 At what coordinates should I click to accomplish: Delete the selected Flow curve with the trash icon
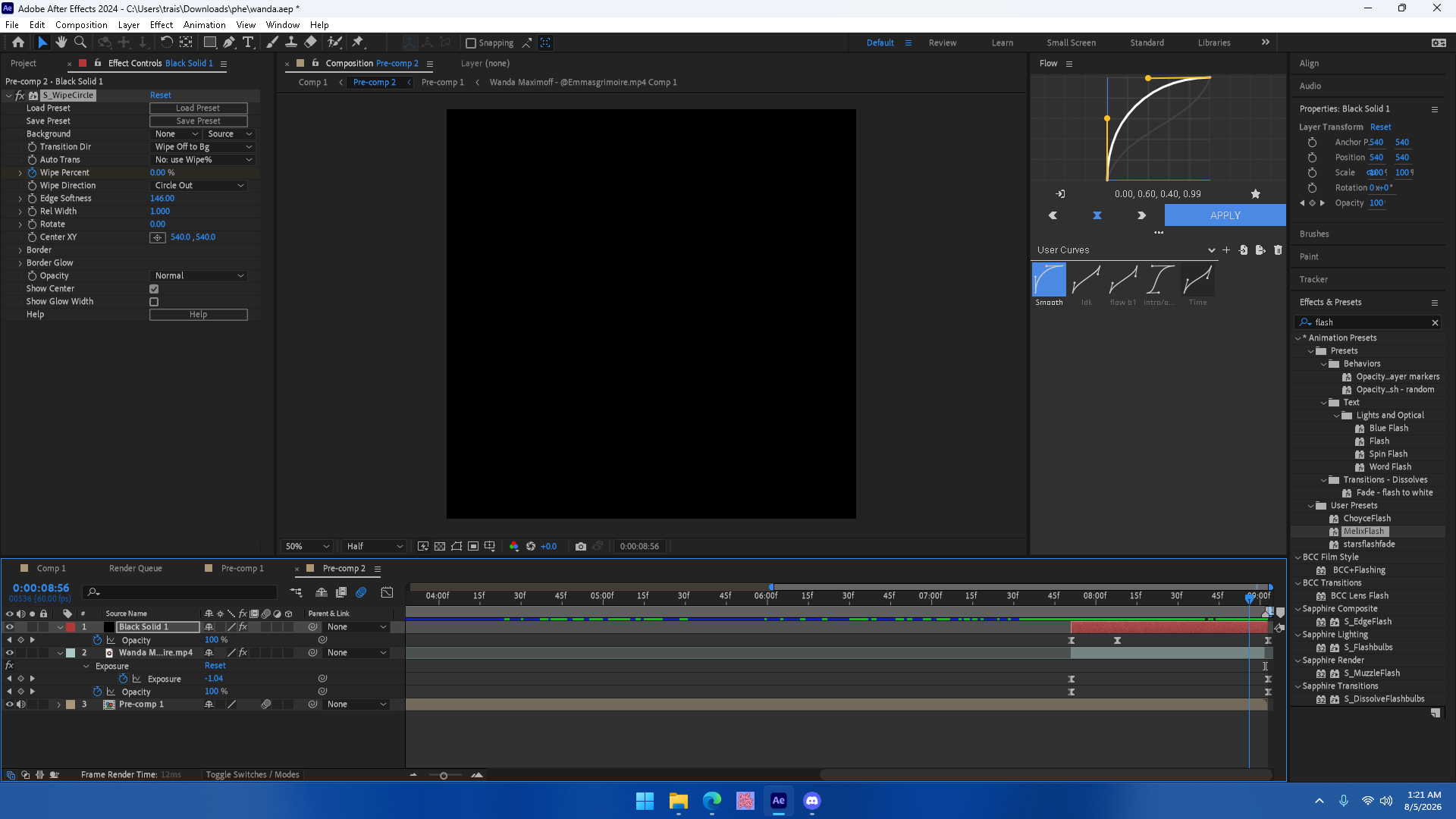pos(1278,250)
